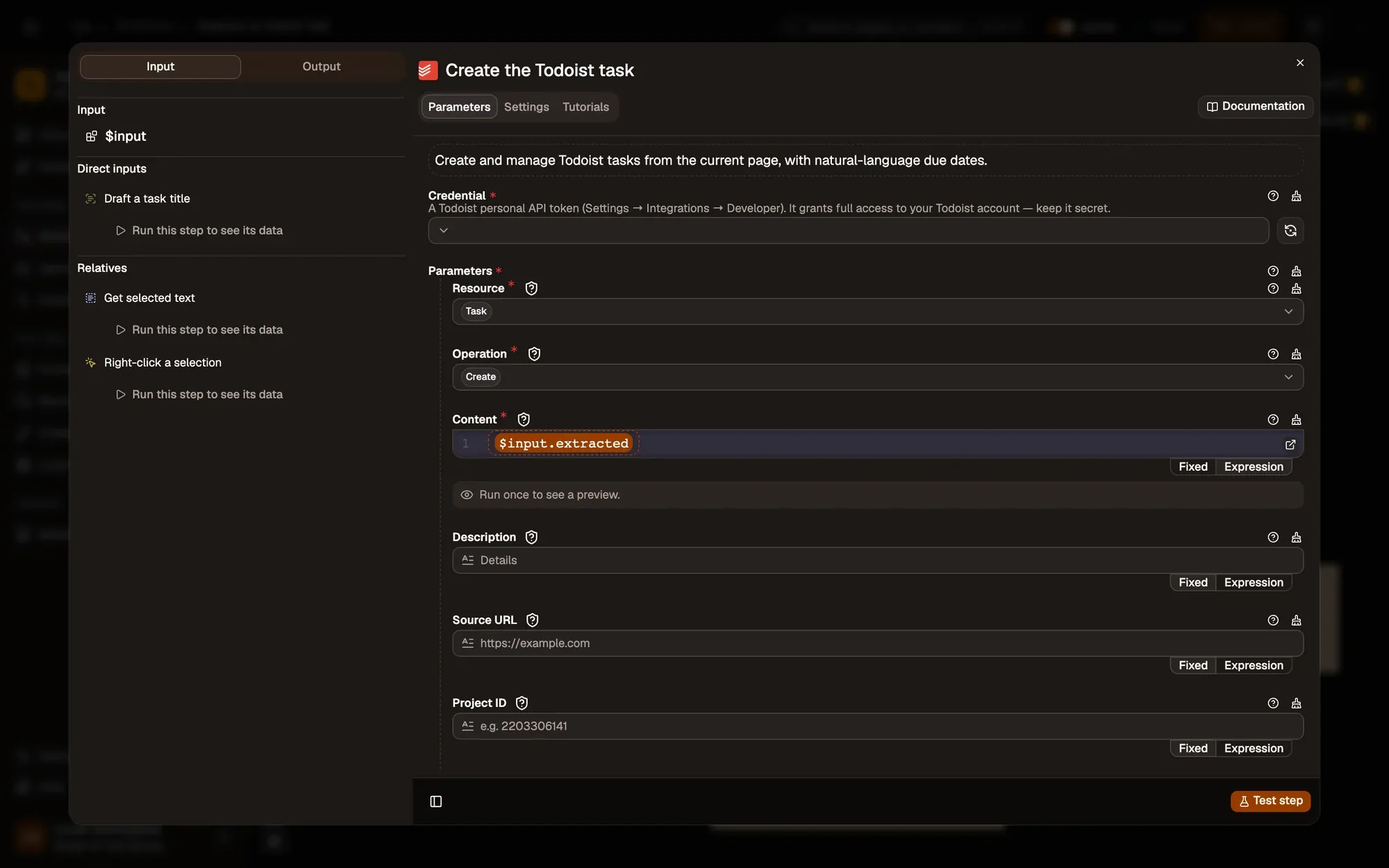Viewport: 1389px width, 868px height.
Task: Switch to the Output tab
Action: [x=322, y=67]
